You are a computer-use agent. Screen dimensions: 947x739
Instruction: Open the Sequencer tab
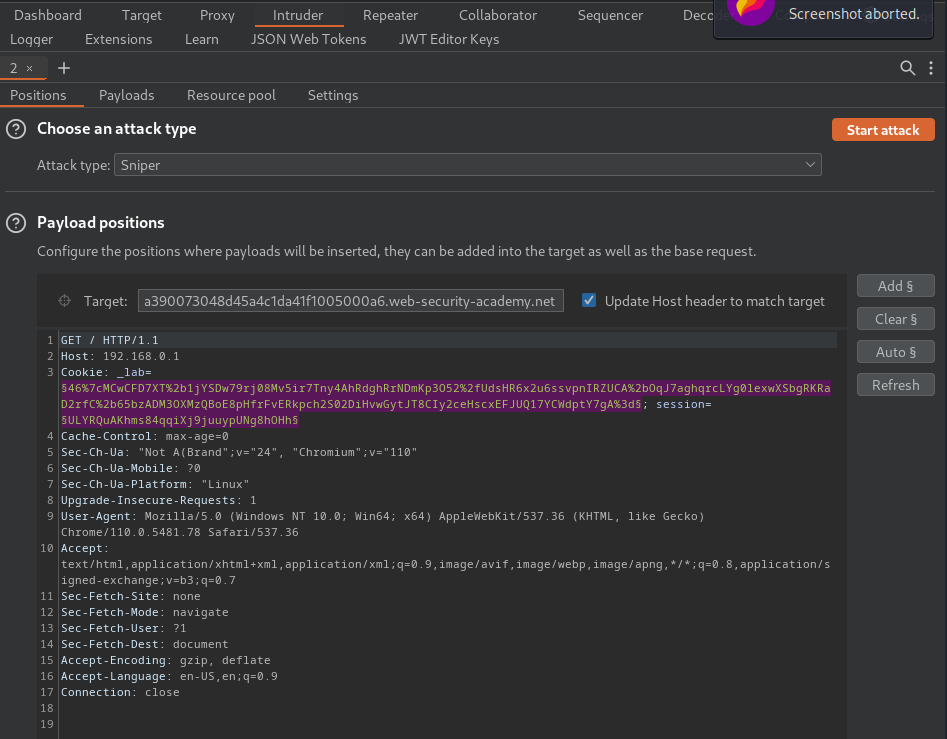pos(610,15)
